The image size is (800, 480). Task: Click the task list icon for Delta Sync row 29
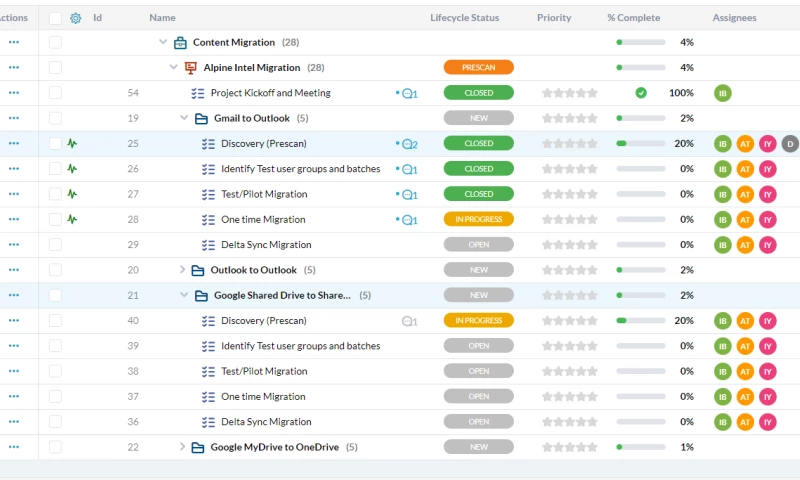[208, 245]
